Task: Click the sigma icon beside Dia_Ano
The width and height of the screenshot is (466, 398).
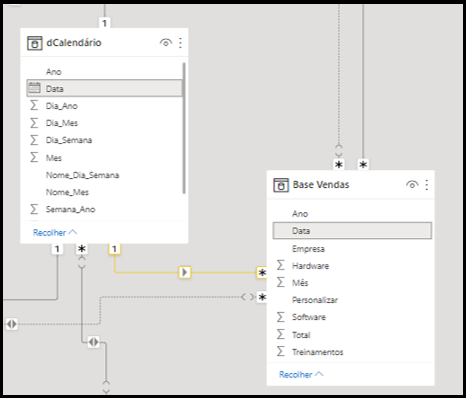Action: coord(34,105)
